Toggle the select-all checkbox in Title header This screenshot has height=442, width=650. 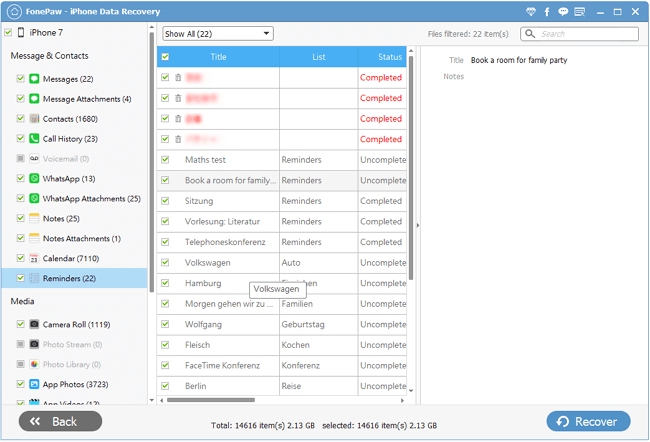point(165,57)
